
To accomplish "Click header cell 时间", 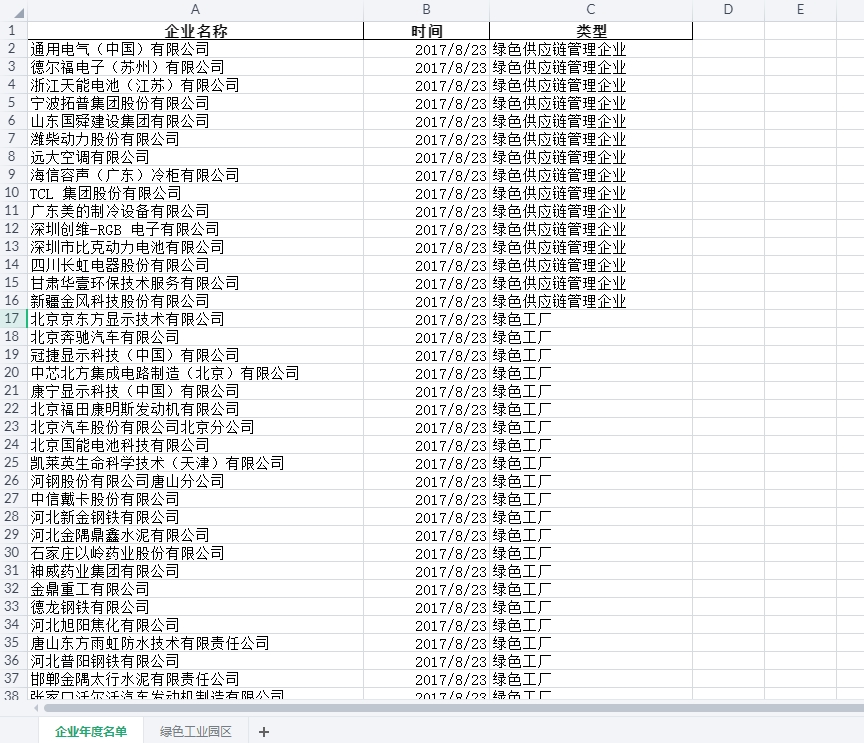I will point(426,31).
